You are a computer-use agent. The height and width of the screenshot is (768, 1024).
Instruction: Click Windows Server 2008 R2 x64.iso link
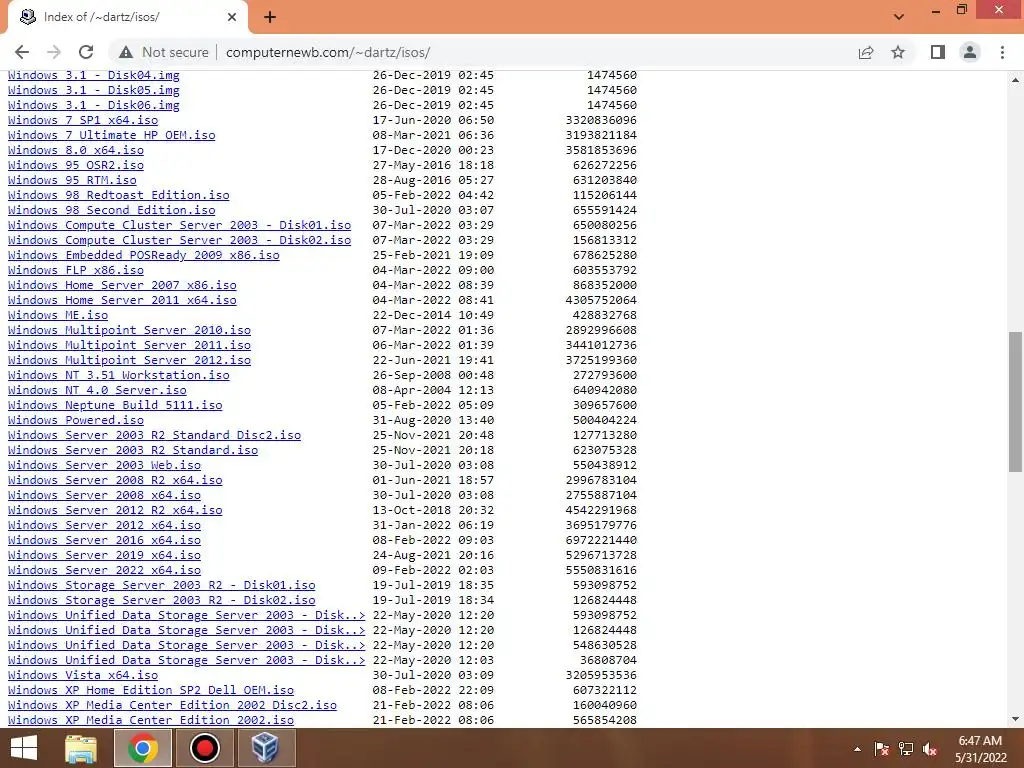coord(115,481)
